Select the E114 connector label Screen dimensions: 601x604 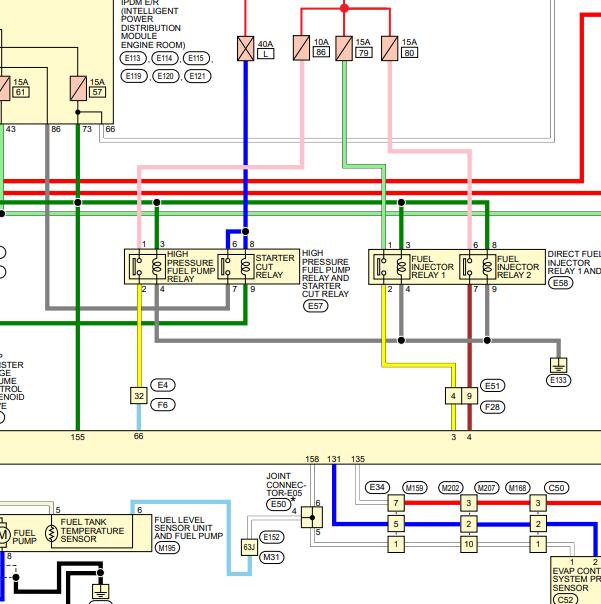pos(165,58)
